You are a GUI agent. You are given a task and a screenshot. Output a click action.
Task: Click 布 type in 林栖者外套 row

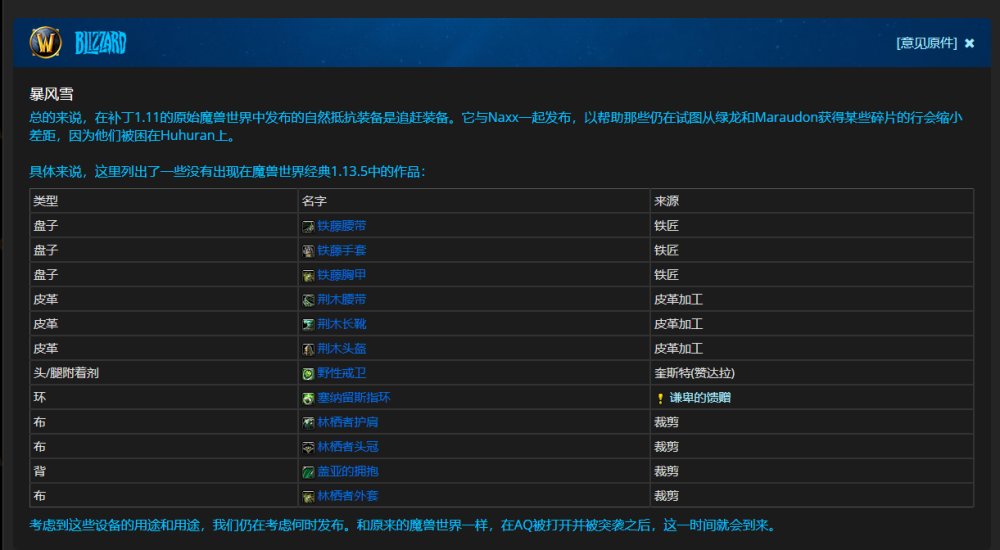point(40,496)
